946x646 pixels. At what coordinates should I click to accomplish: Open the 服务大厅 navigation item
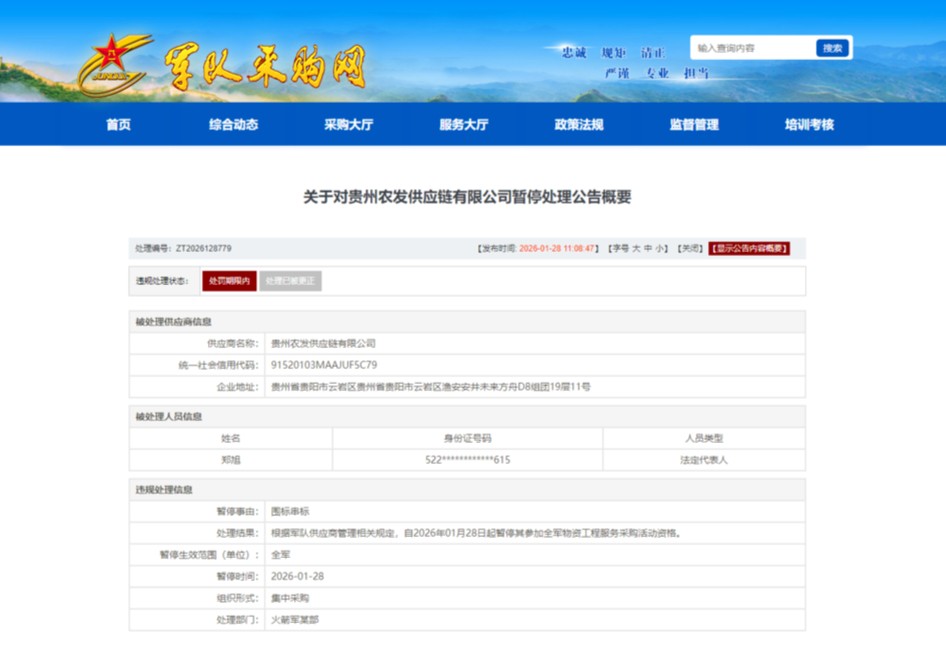[464, 125]
